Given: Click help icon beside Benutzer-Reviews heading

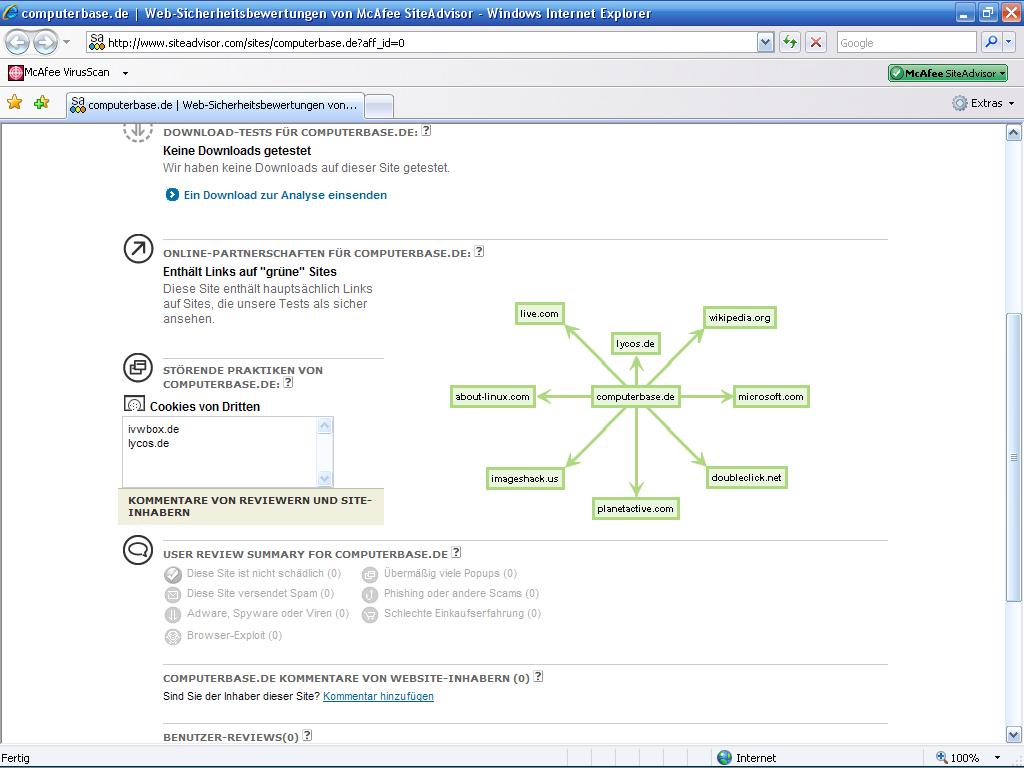Looking at the screenshot, I should click(x=307, y=735).
